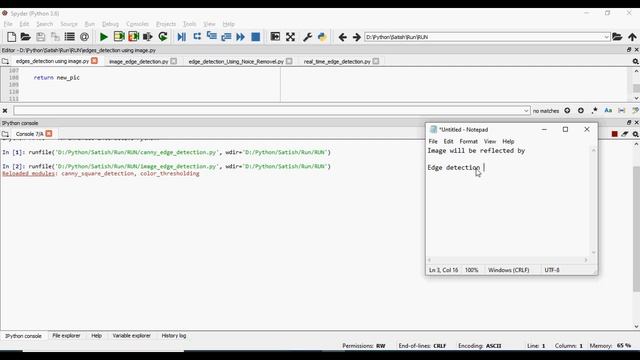The image size is (640, 360).
Task: Run the current cell from the toolbar
Action: [x=119, y=37]
